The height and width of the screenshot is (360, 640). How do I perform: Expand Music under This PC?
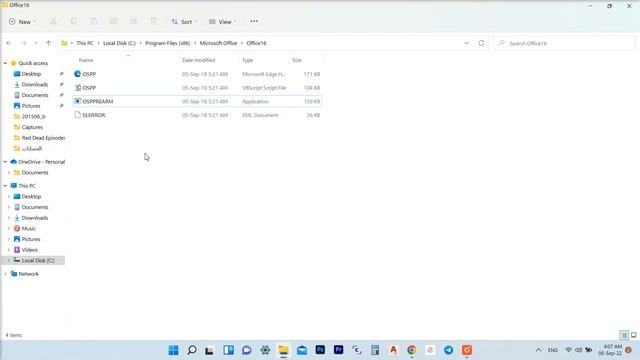tap(9, 229)
